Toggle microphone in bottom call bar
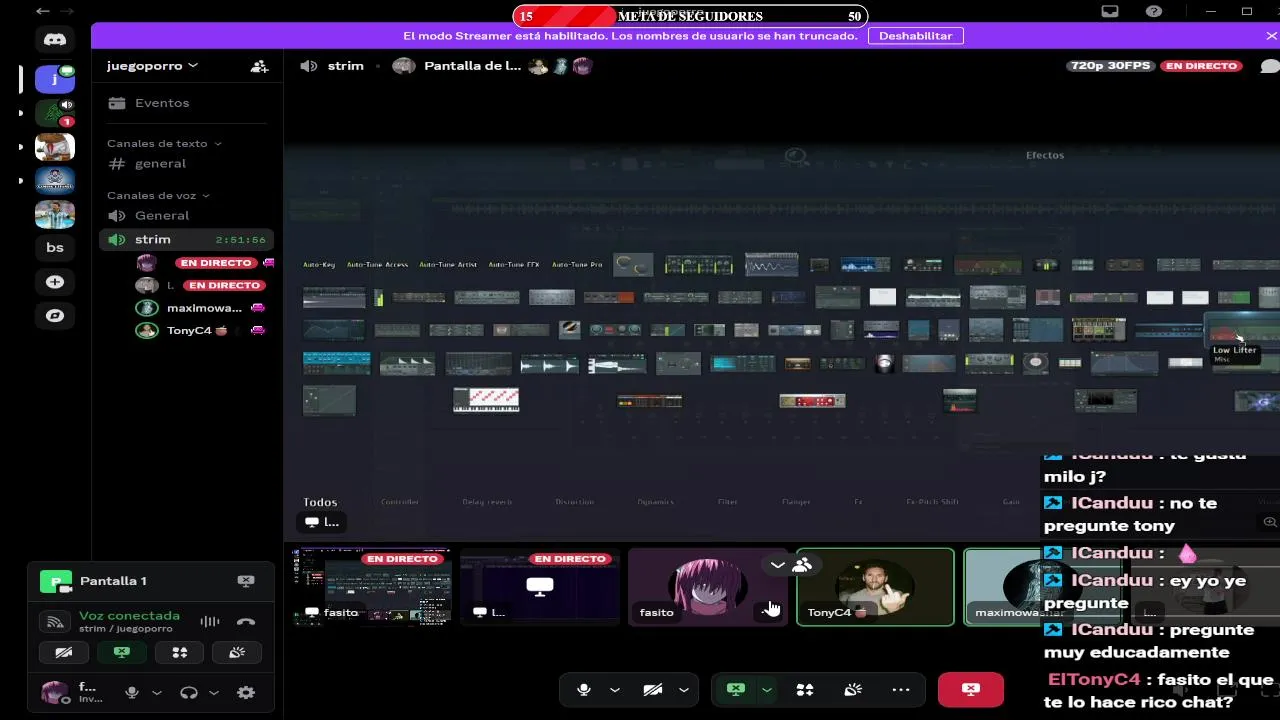Image resolution: width=1280 pixels, height=720 pixels. tap(584, 690)
